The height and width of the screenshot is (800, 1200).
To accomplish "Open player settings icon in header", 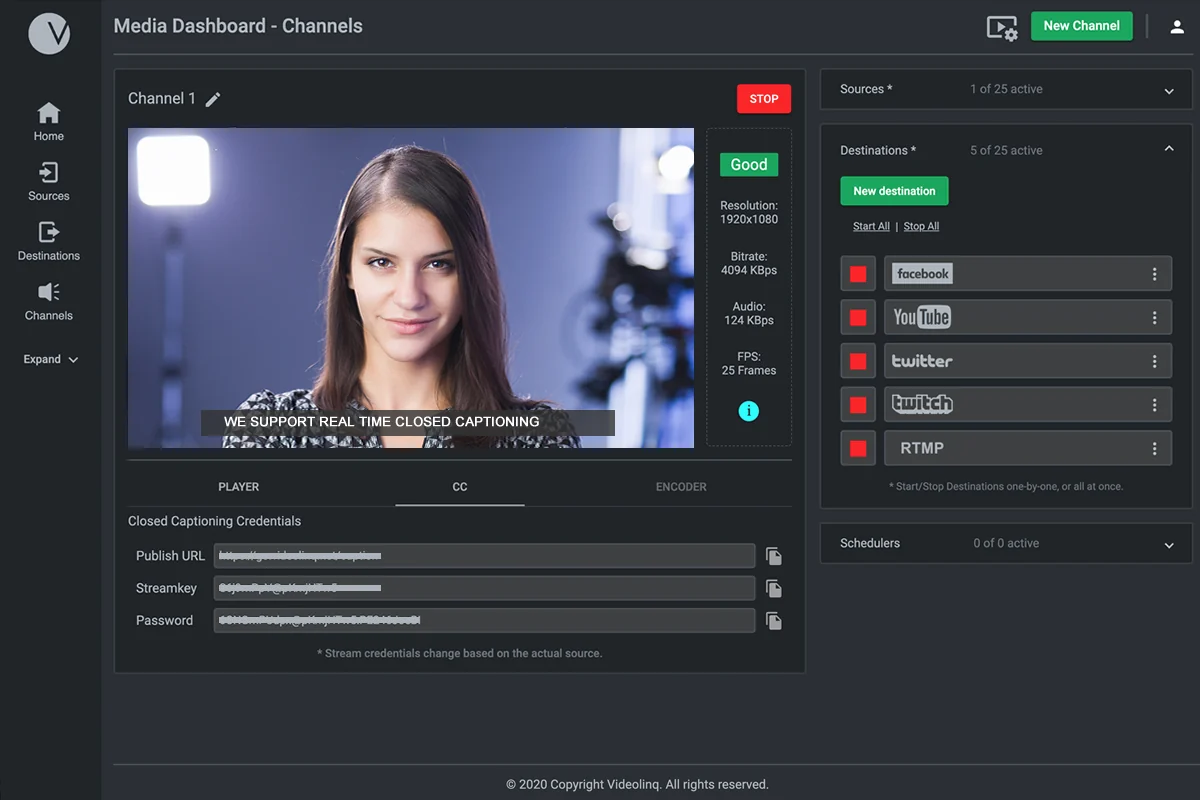I will pos(1002,27).
